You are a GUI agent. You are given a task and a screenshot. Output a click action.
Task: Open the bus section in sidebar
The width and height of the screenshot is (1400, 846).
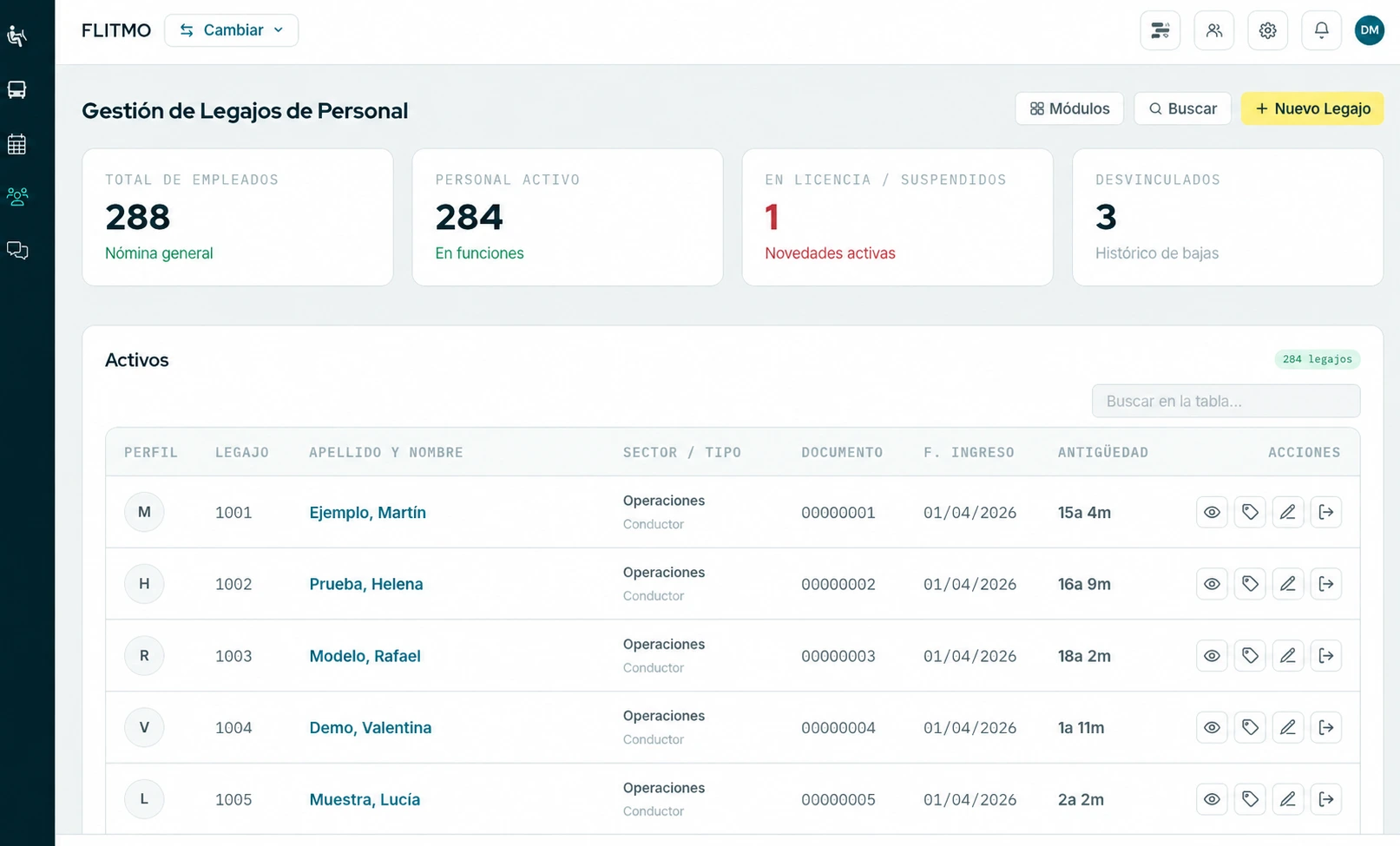point(17,89)
